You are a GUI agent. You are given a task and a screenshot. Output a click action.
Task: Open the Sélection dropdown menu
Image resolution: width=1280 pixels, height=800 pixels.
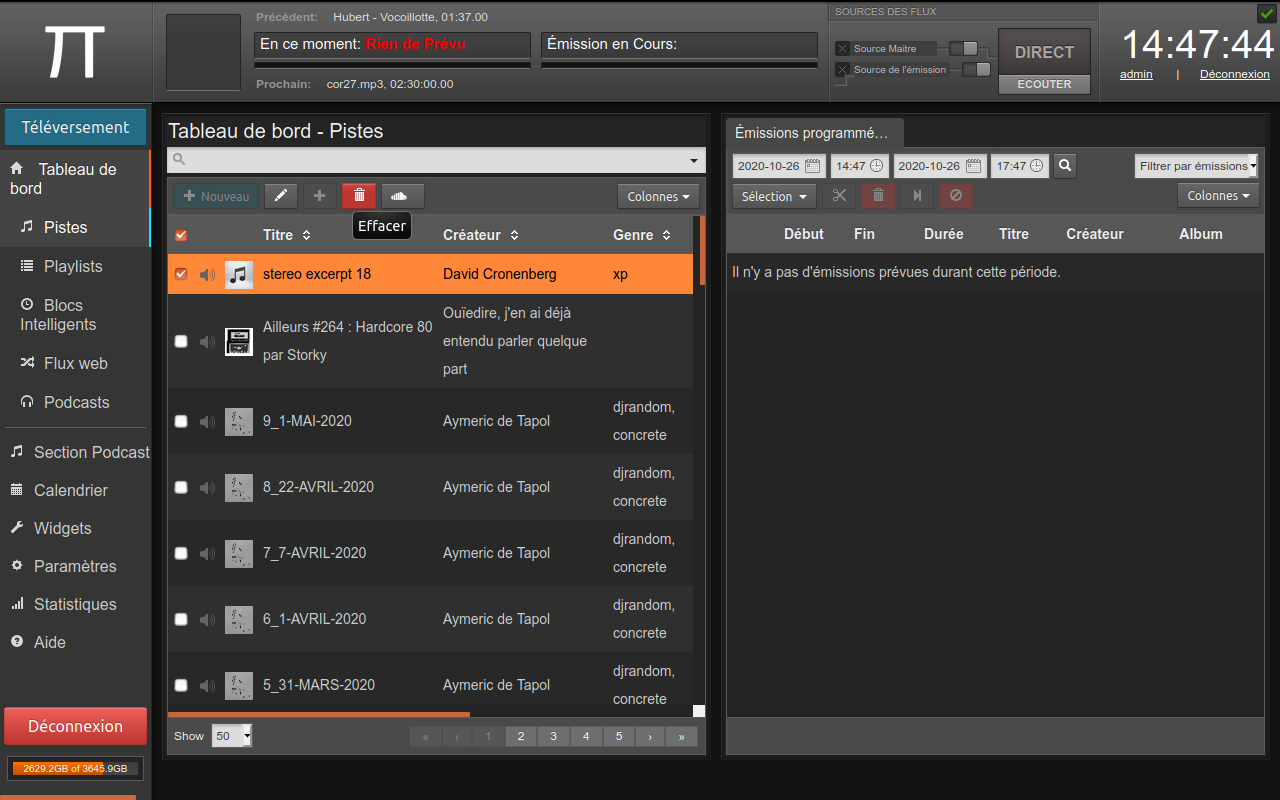[773, 197]
